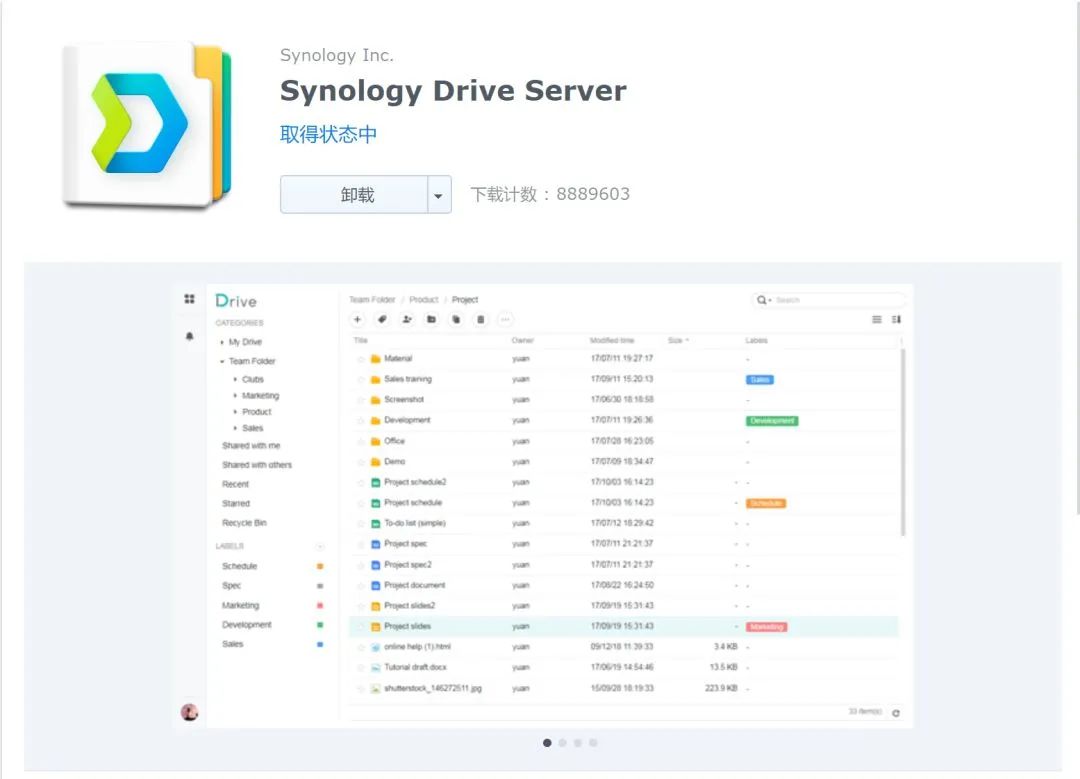Click the user avatar in Drive
The width and height of the screenshot is (1080, 779).
(189, 712)
